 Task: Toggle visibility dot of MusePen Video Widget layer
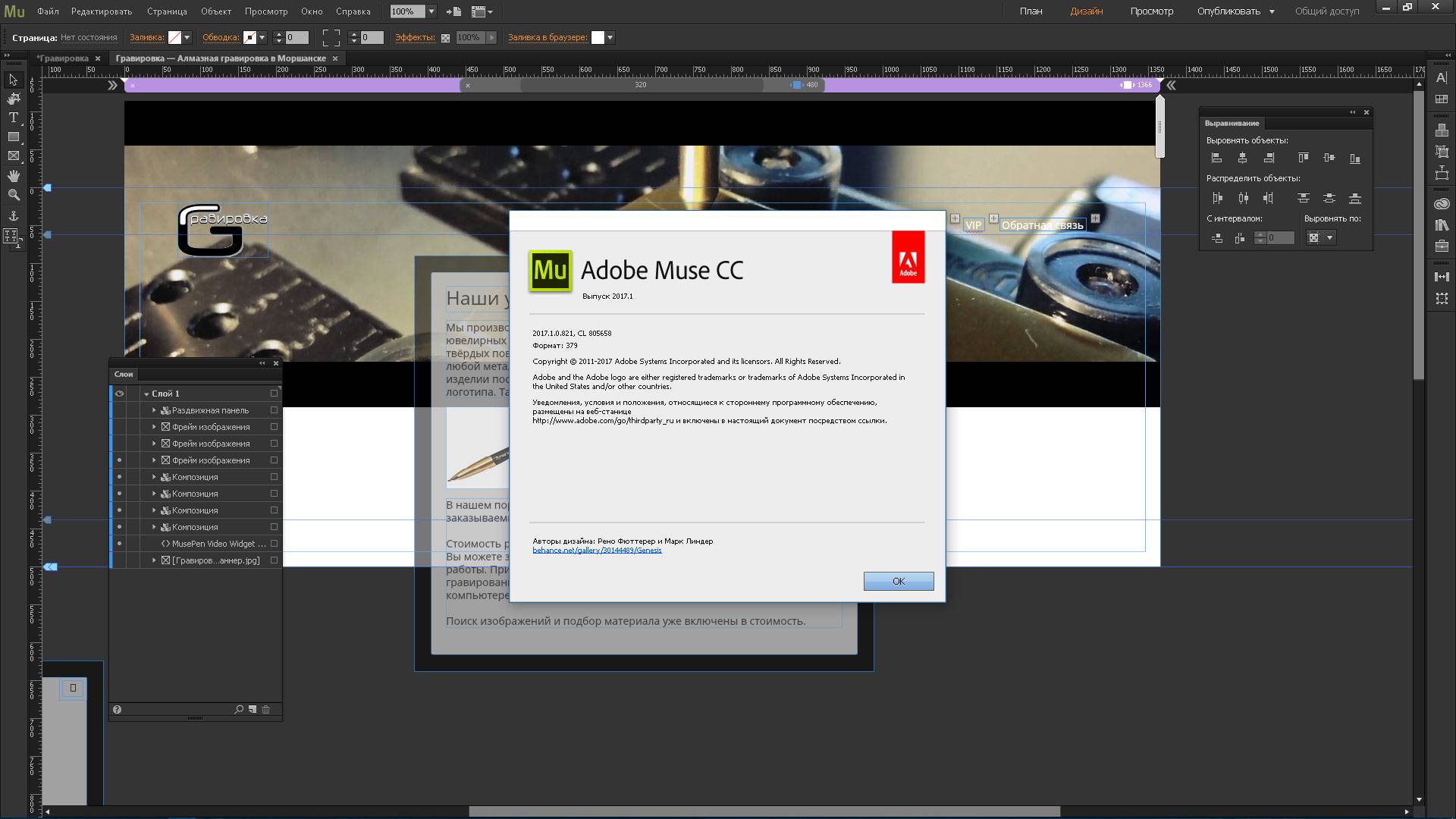(x=119, y=544)
